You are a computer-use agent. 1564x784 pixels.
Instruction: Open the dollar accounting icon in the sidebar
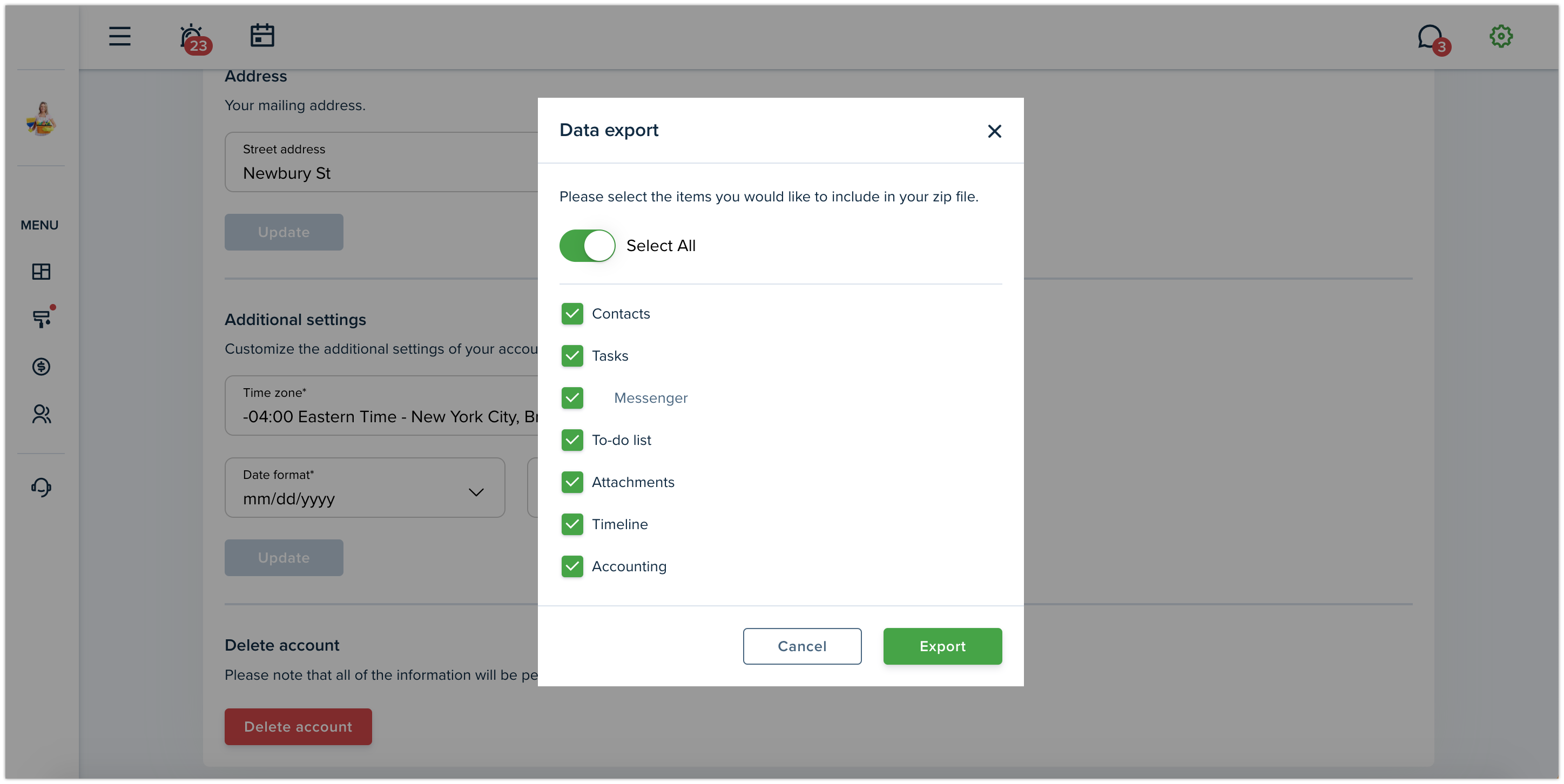(41, 367)
